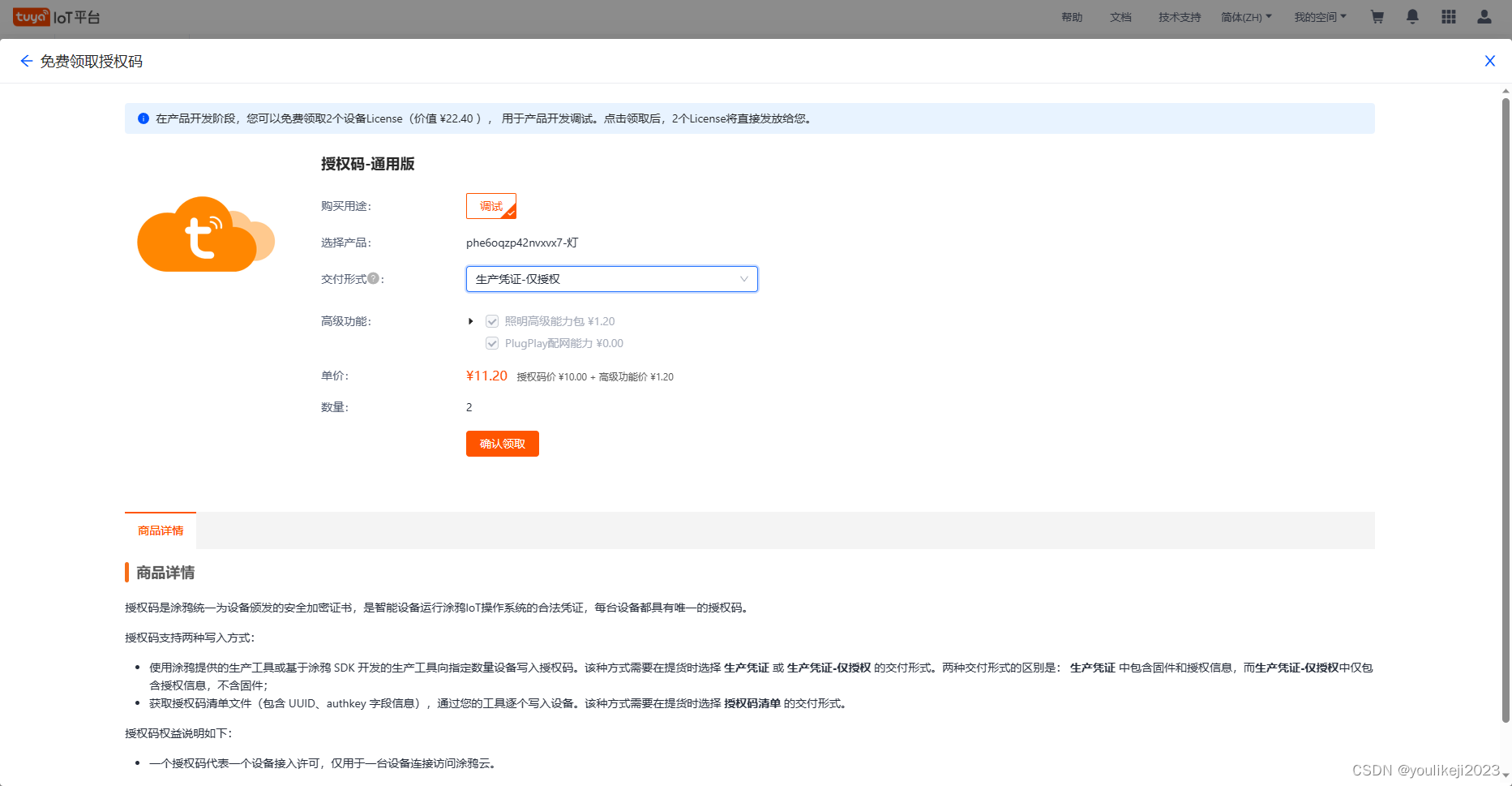Click the orange cloud product image
This screenshot has width=1512, height=786.
(206, 234)
